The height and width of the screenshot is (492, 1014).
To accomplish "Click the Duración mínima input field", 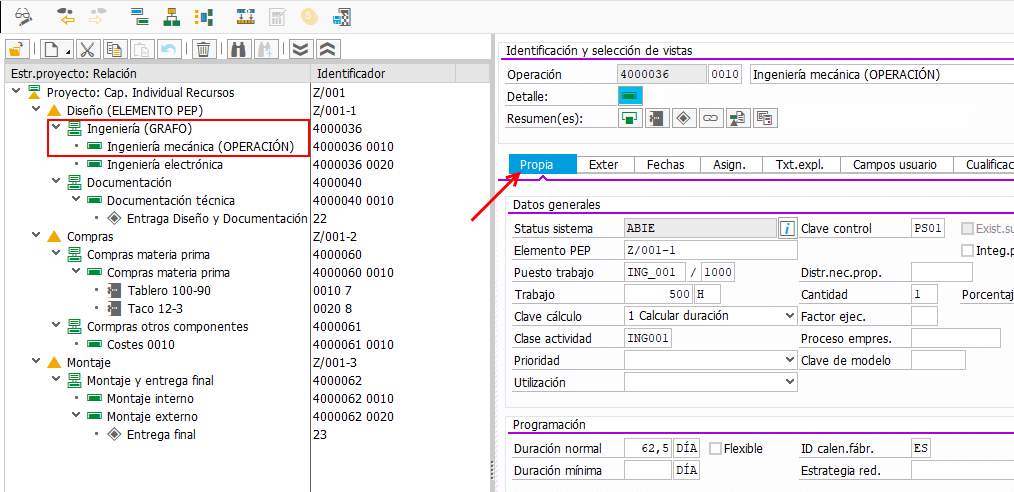I will [x=648, y=471].
